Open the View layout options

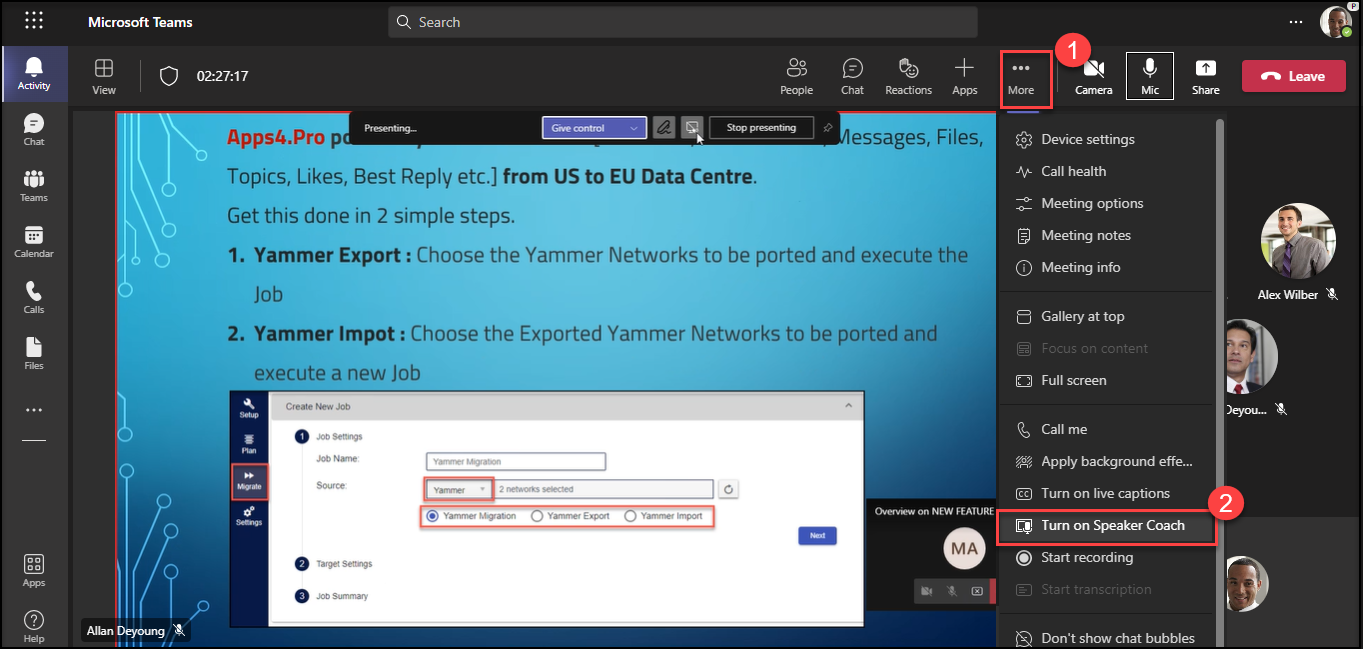tap(104, 76)
